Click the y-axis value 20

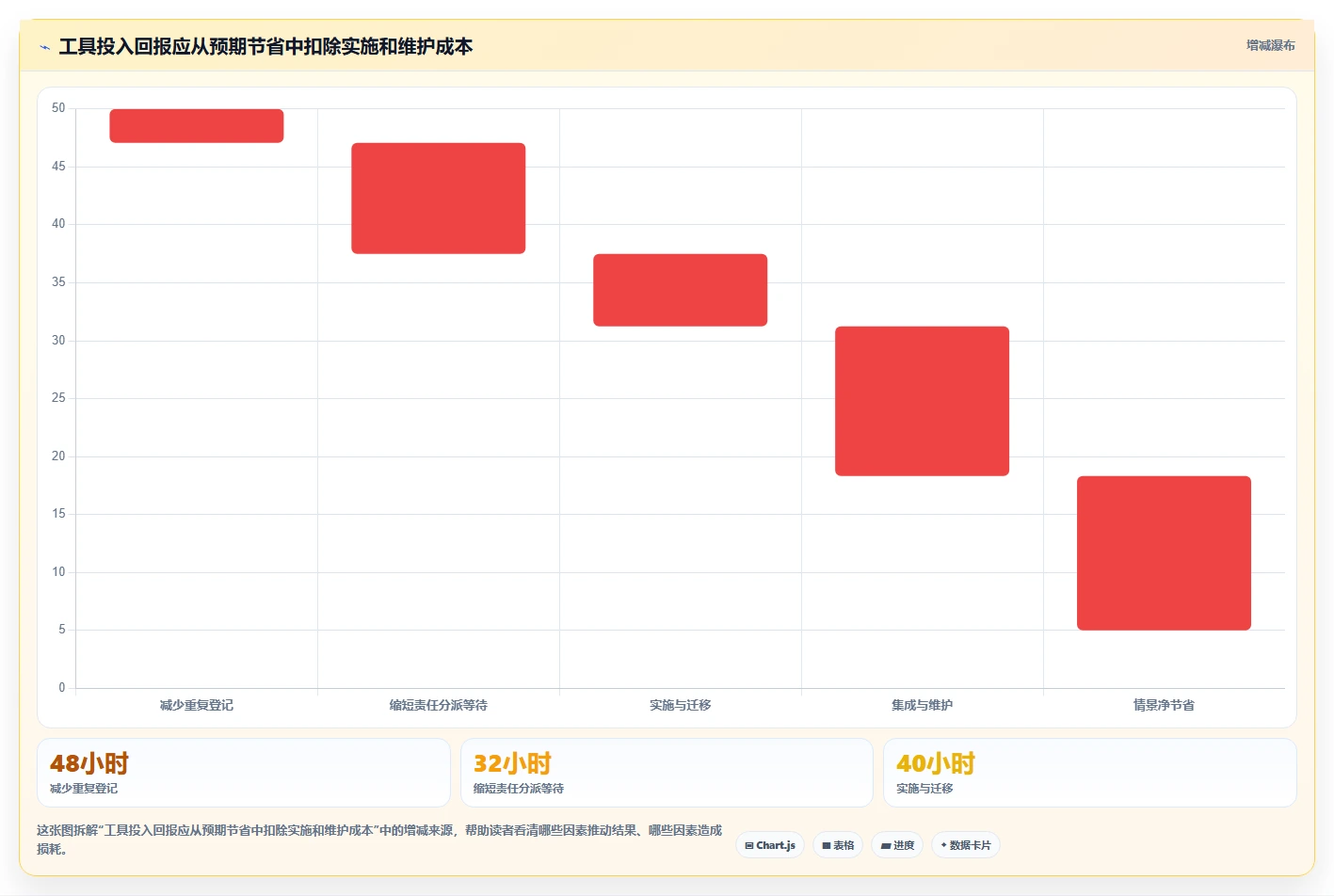[58, 456]
